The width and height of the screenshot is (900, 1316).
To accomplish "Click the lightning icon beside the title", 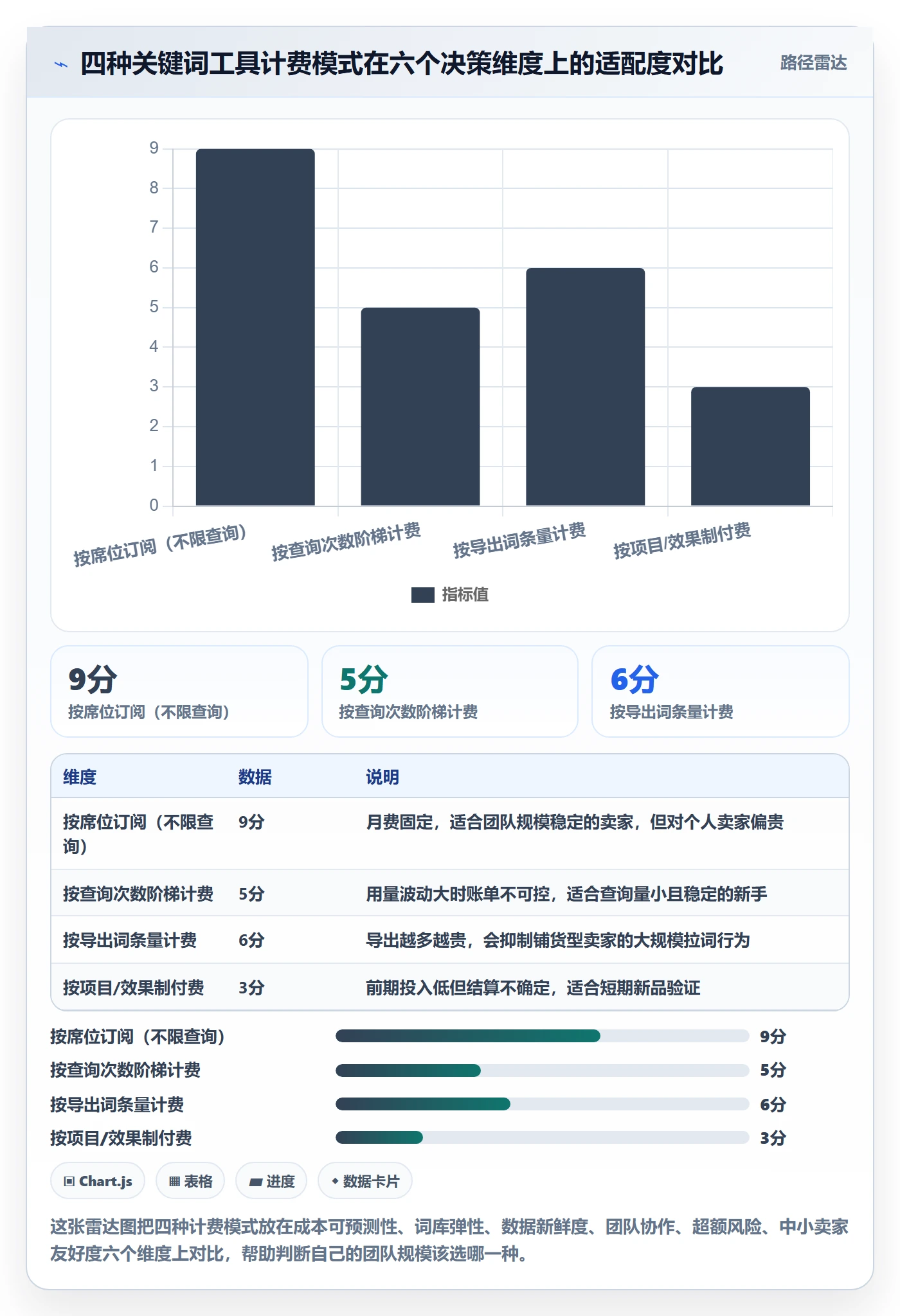I will click(60, 64).
